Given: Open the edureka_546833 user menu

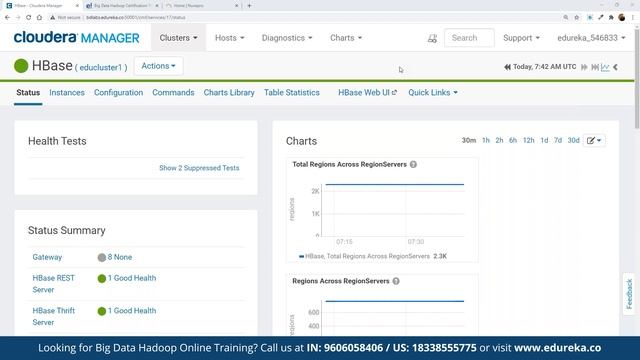Looking at the screenshot, I should (x=591, y=38).
